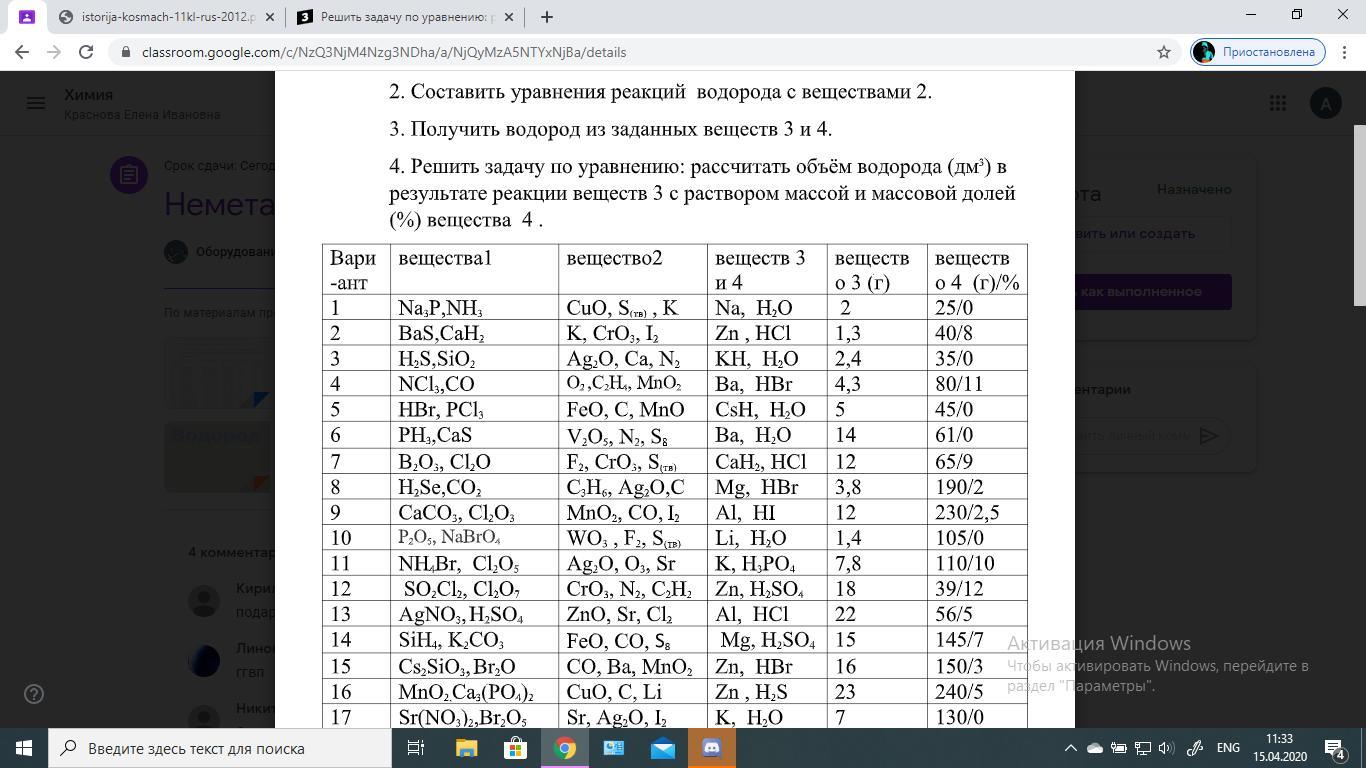Send the private comment with arrow icon
1366x768 pixels.
coord(1209,435)
